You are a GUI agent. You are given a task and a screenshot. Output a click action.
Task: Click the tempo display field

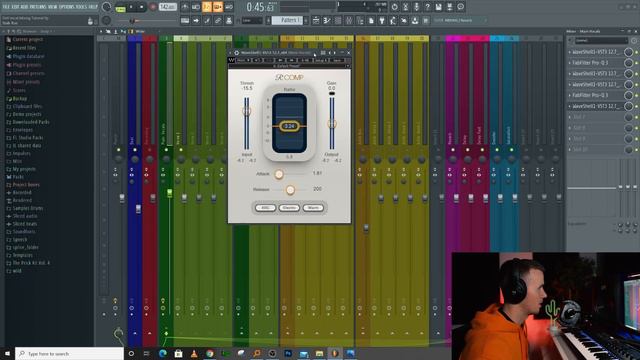(x=168, y=7)
